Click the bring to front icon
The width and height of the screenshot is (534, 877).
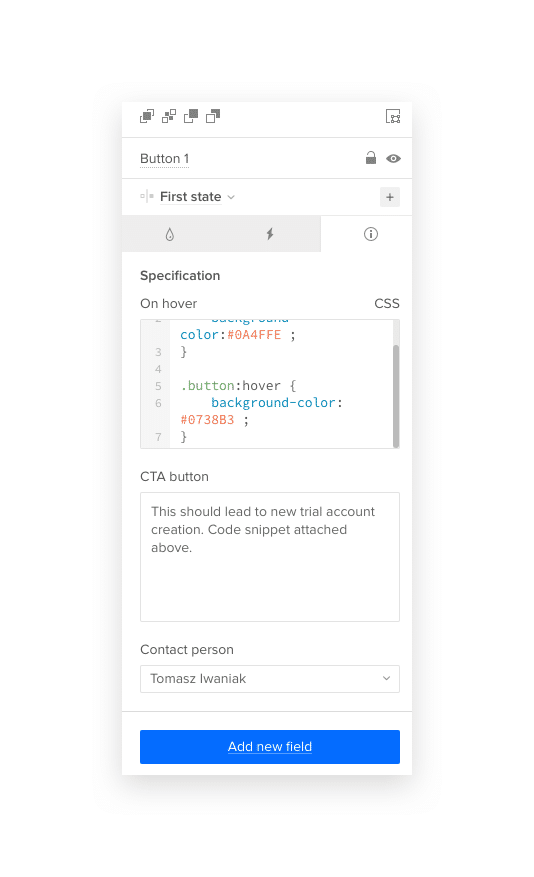(x=147, y=116)
